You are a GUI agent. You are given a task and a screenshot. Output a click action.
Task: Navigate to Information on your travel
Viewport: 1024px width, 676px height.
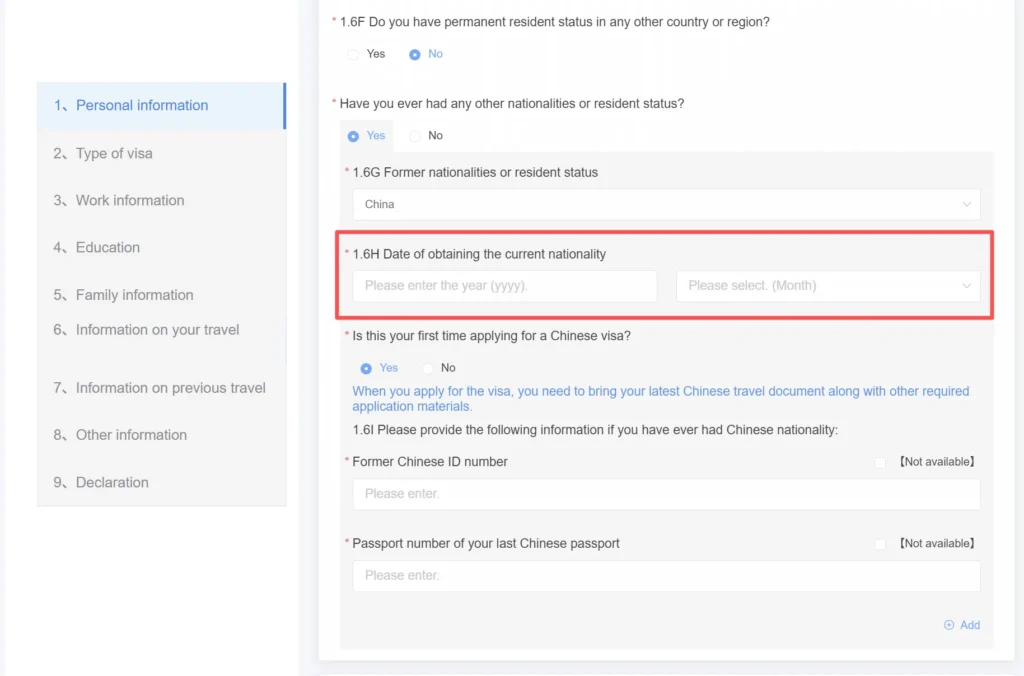pyautogui.click(x=157, y=330)
